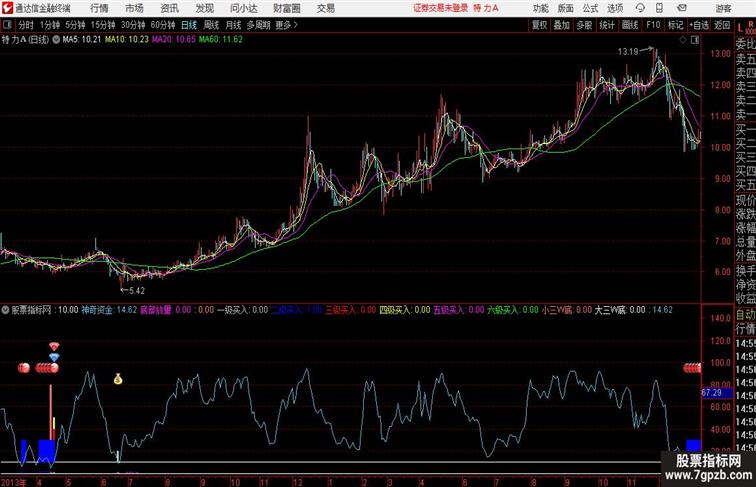The image size is (756, 487).
Task: Click the mobile phone icon
Action: click(x=660, y=8)
